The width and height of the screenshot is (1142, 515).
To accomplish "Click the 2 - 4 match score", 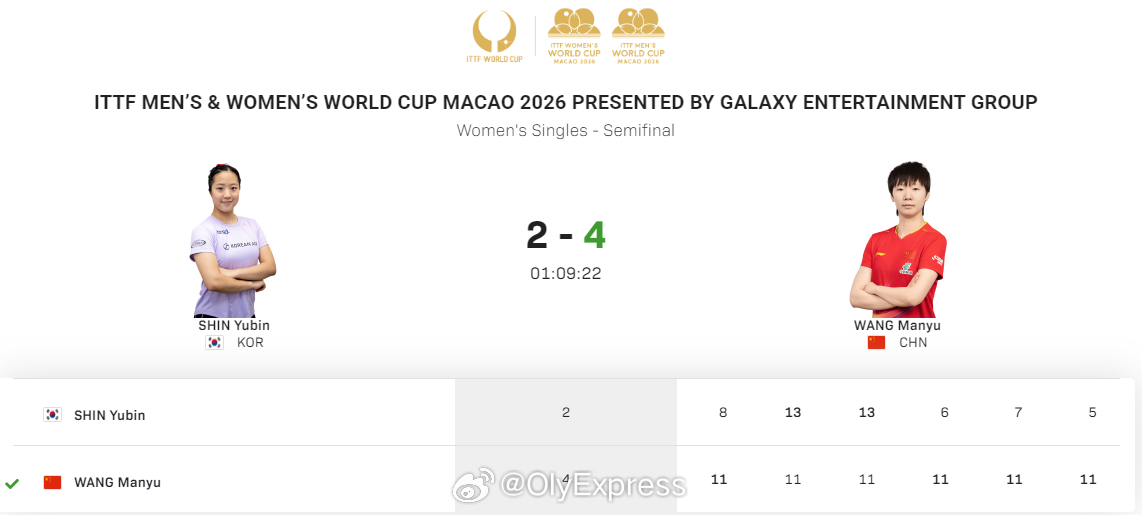I will tap(565, 235).
